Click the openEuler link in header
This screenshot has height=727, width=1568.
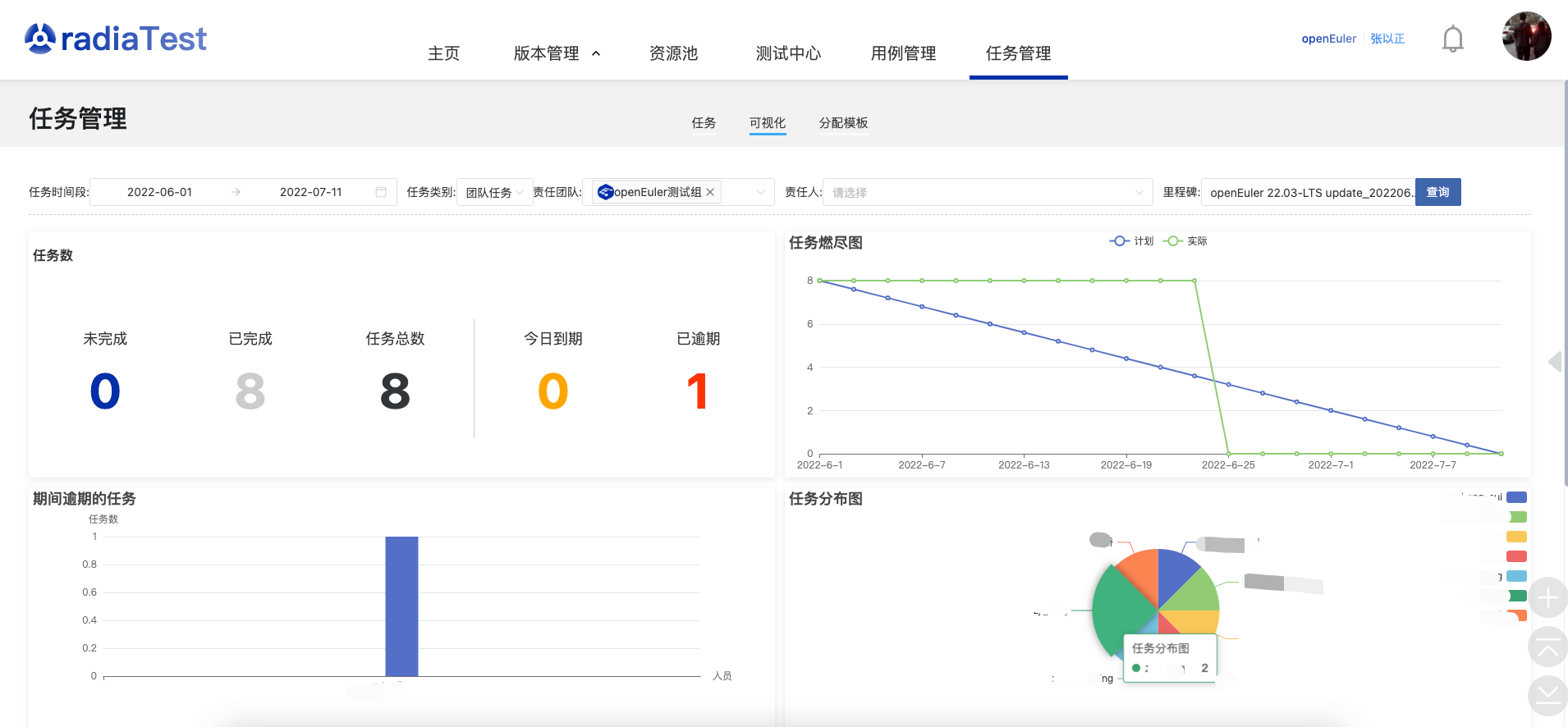click(1328, 39)
